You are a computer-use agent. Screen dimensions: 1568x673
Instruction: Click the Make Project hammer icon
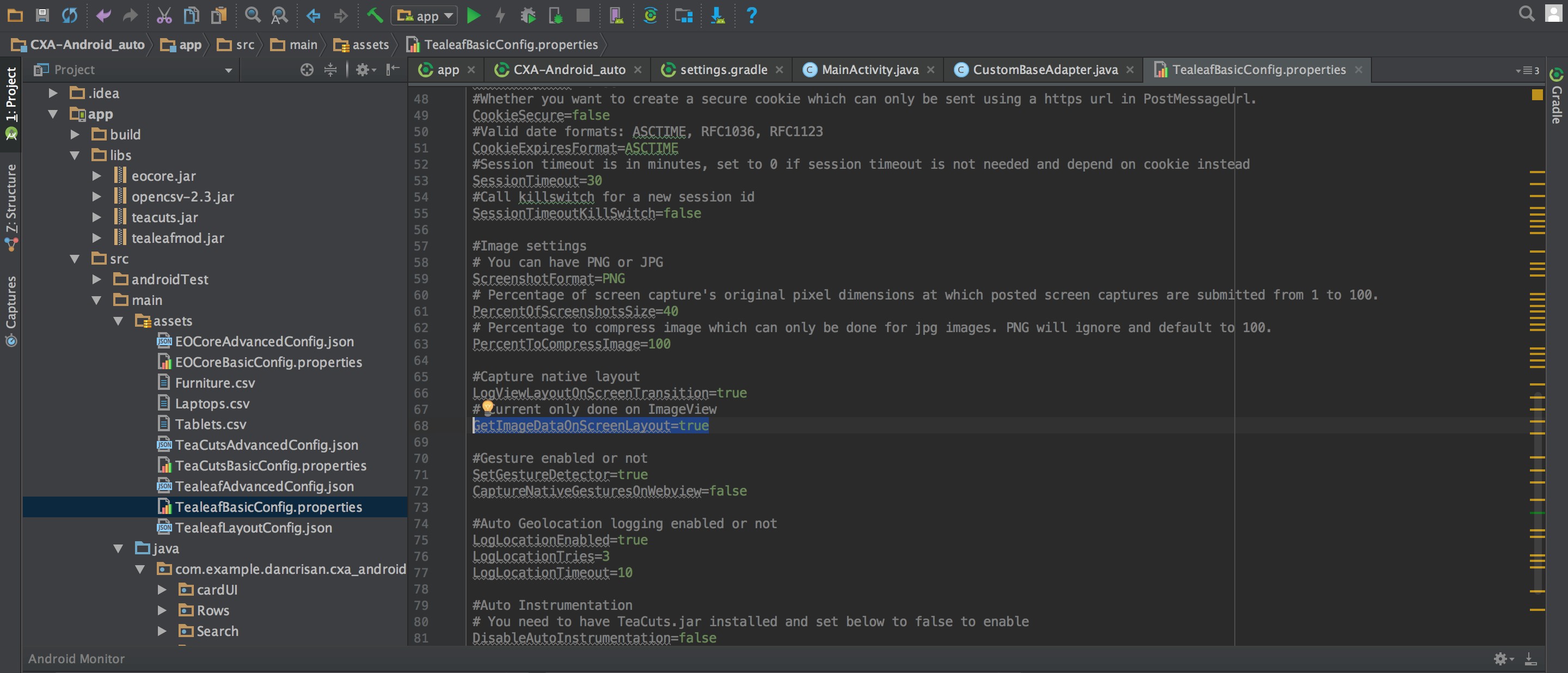pos(375,15)
